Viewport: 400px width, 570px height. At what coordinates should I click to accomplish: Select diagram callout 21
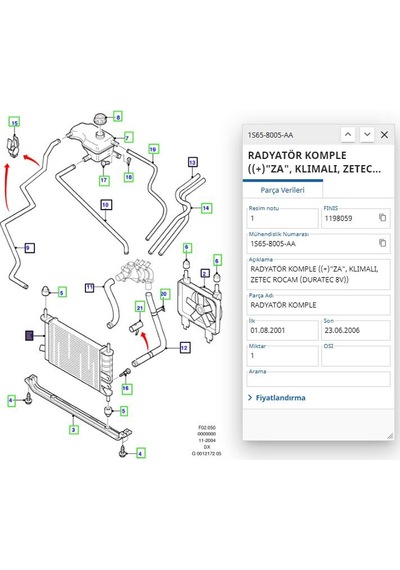(140, 307)
